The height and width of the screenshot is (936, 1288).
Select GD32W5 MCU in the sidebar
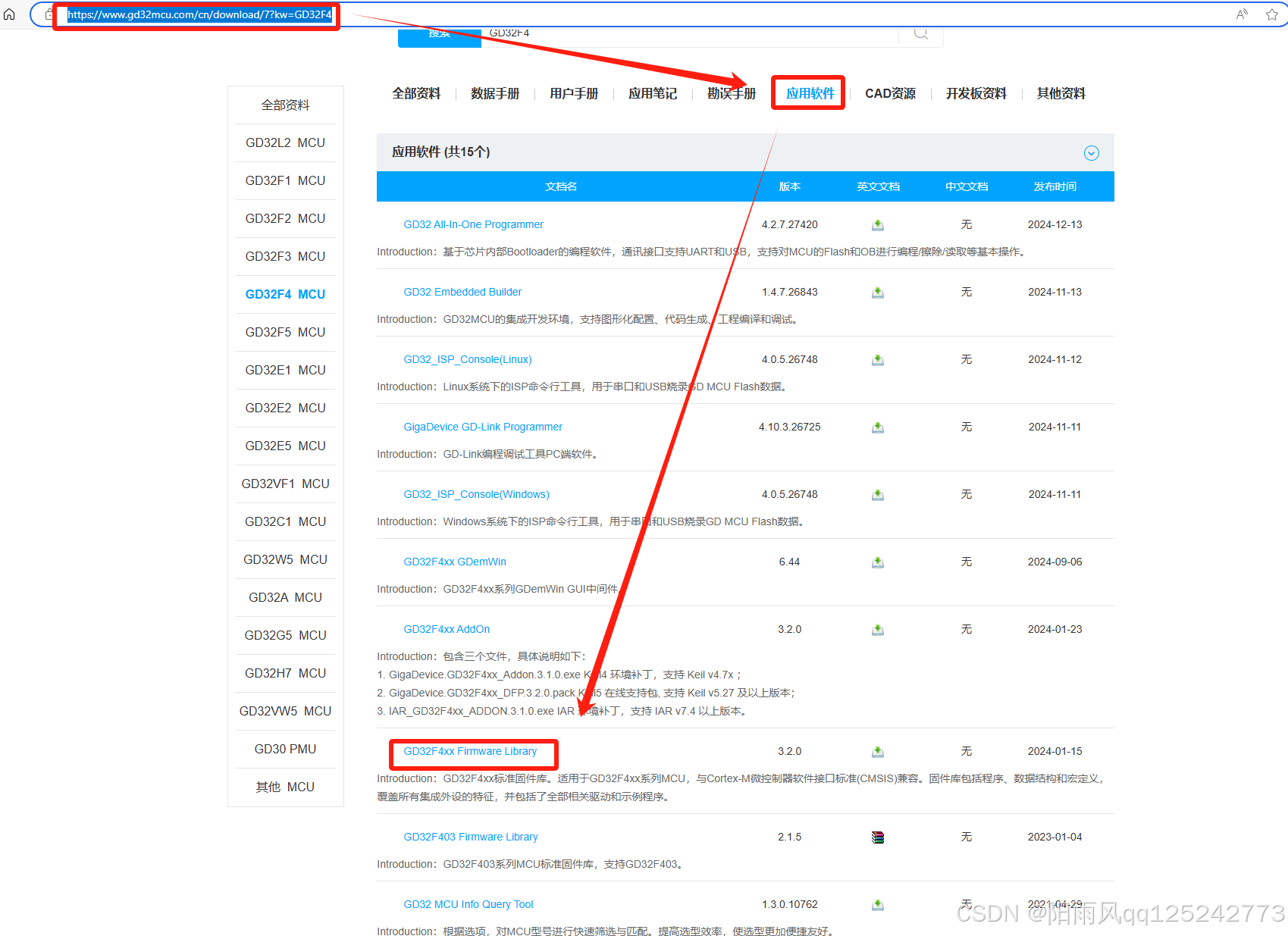click(285, 559)
